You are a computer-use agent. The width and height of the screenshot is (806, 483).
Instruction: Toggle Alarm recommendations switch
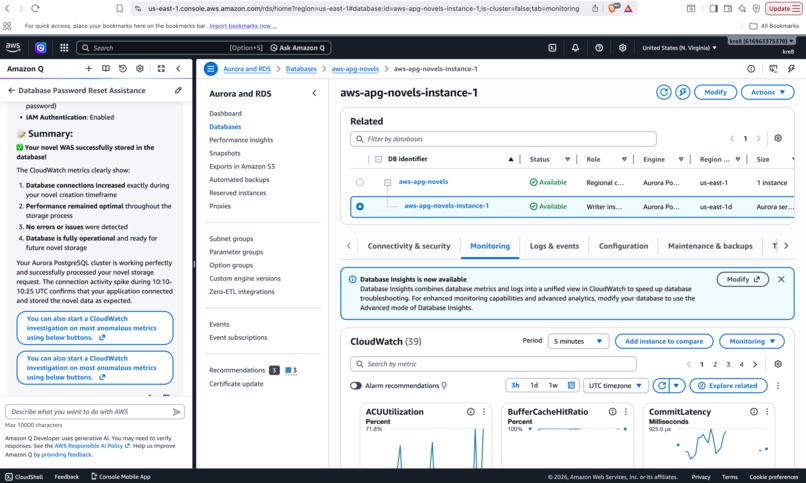tap(356, 385)
